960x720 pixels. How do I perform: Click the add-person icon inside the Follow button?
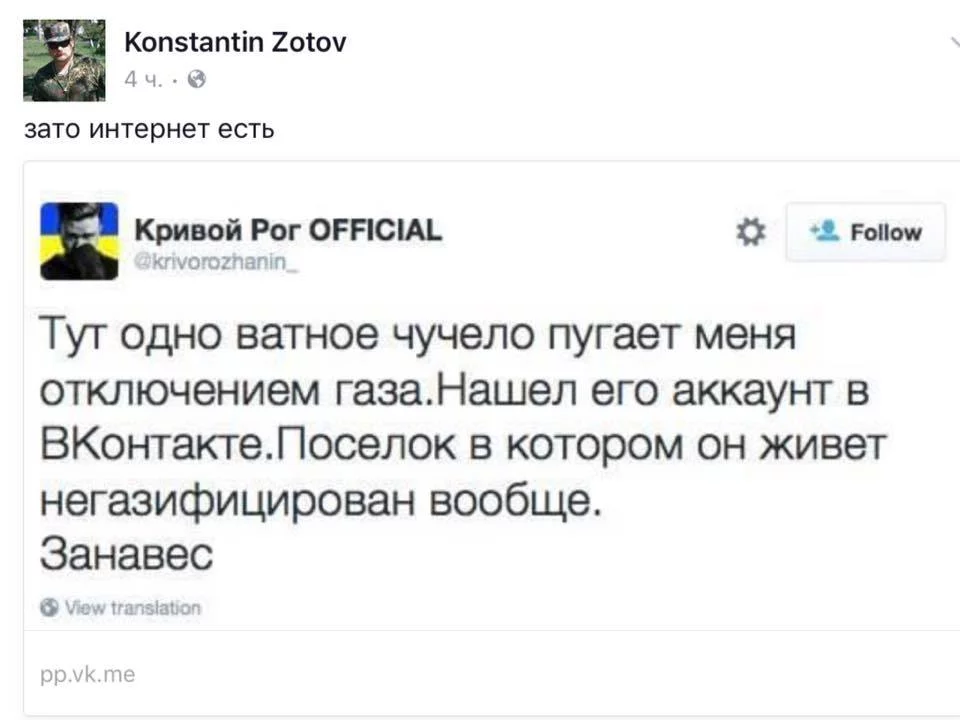click(824, 231)
